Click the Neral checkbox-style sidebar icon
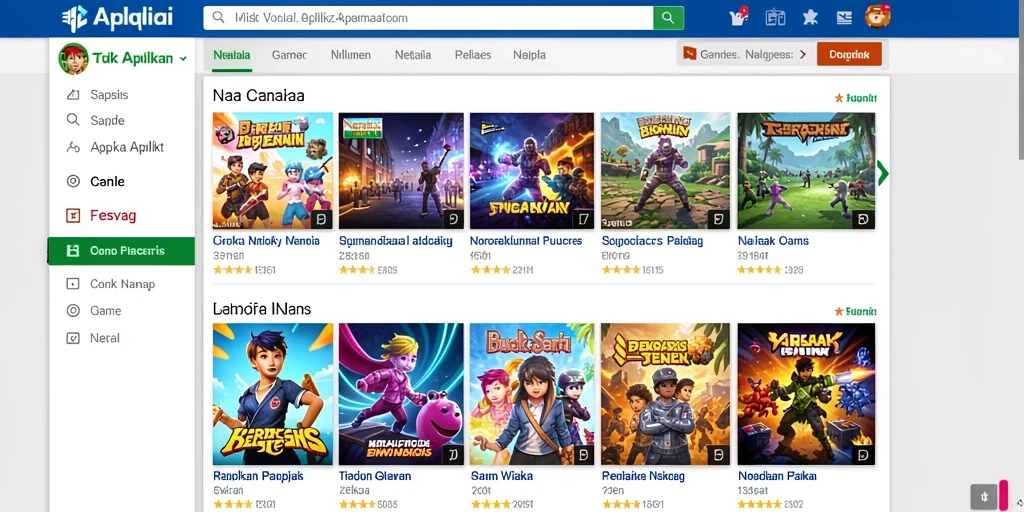 point(73,338)
